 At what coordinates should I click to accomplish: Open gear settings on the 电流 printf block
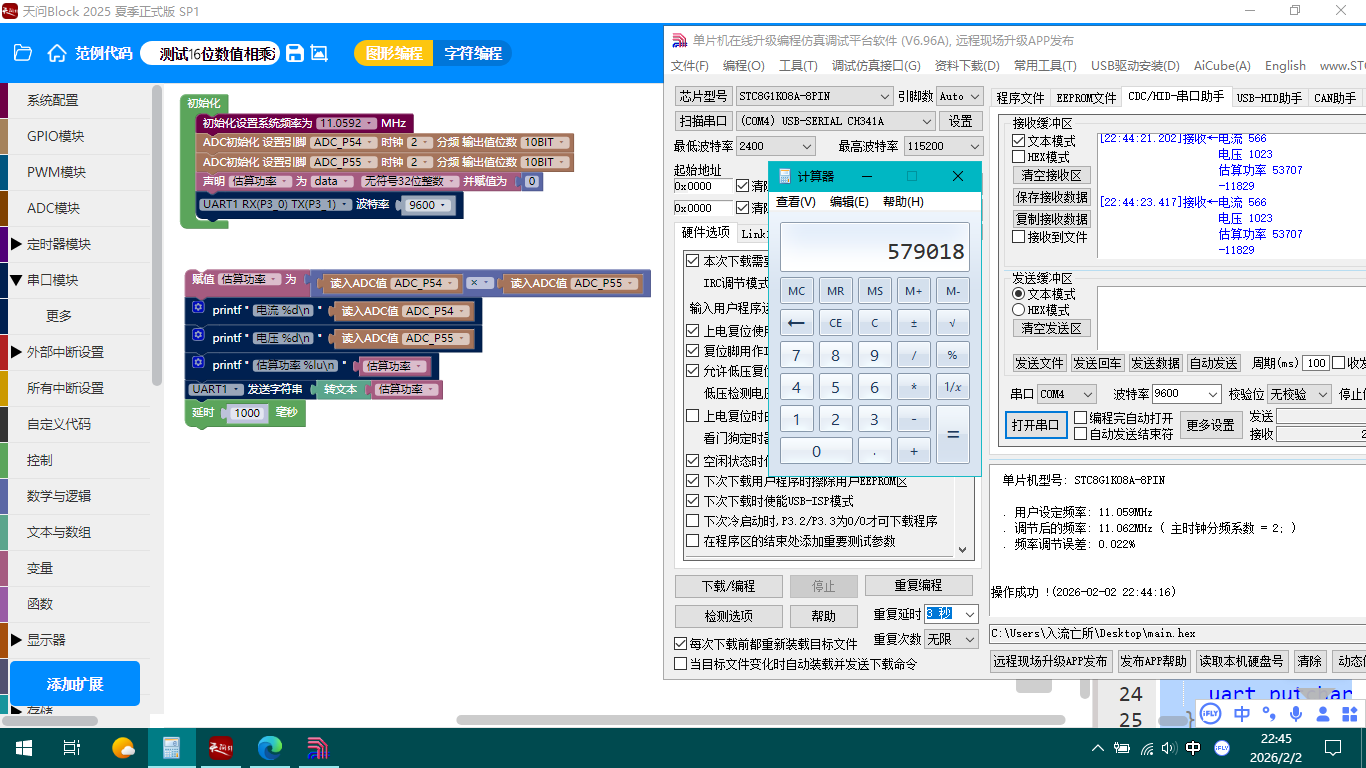click(198, 309)
